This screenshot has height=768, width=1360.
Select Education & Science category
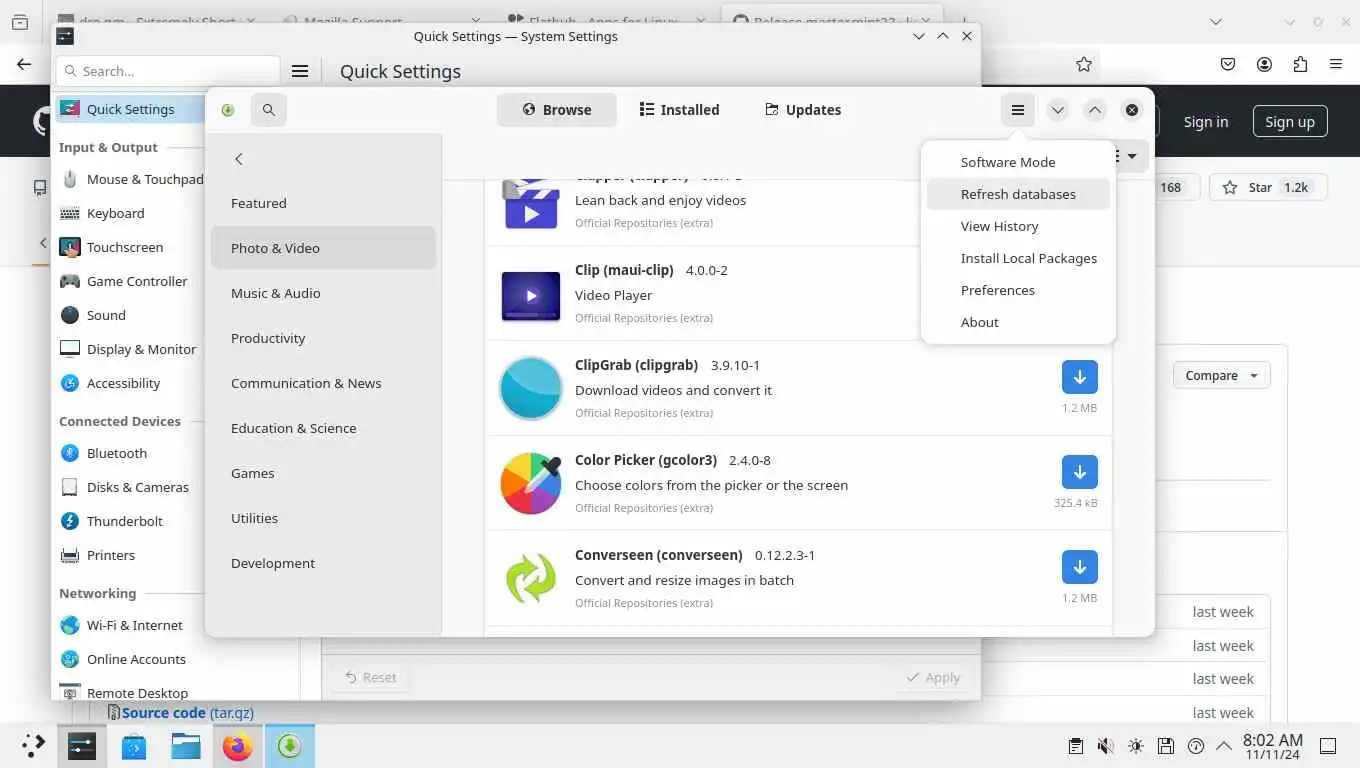point(323,428)
